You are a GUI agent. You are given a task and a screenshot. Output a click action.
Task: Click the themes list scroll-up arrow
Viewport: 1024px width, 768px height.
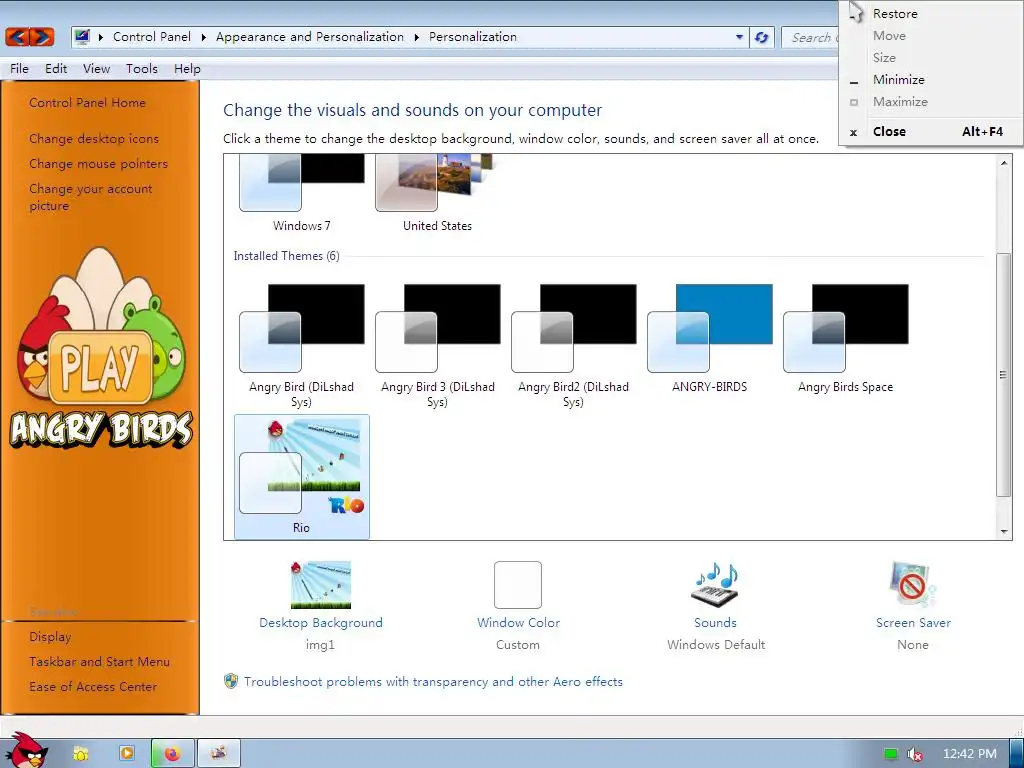tap(1004, 163)
